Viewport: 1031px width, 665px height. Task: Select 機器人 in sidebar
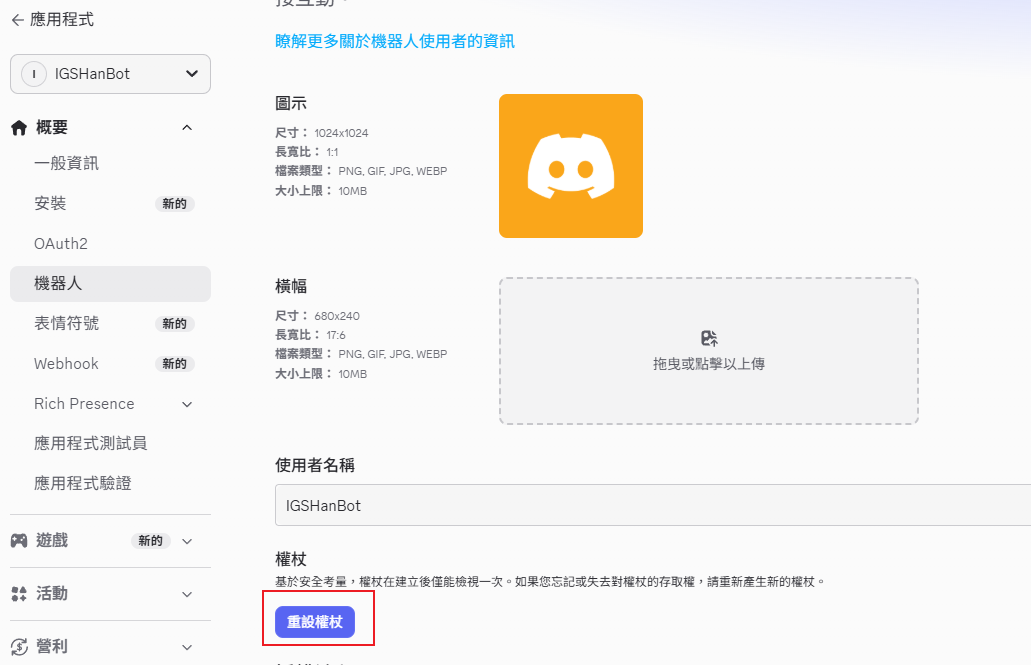pyautogui.click(x=110, y=283)
